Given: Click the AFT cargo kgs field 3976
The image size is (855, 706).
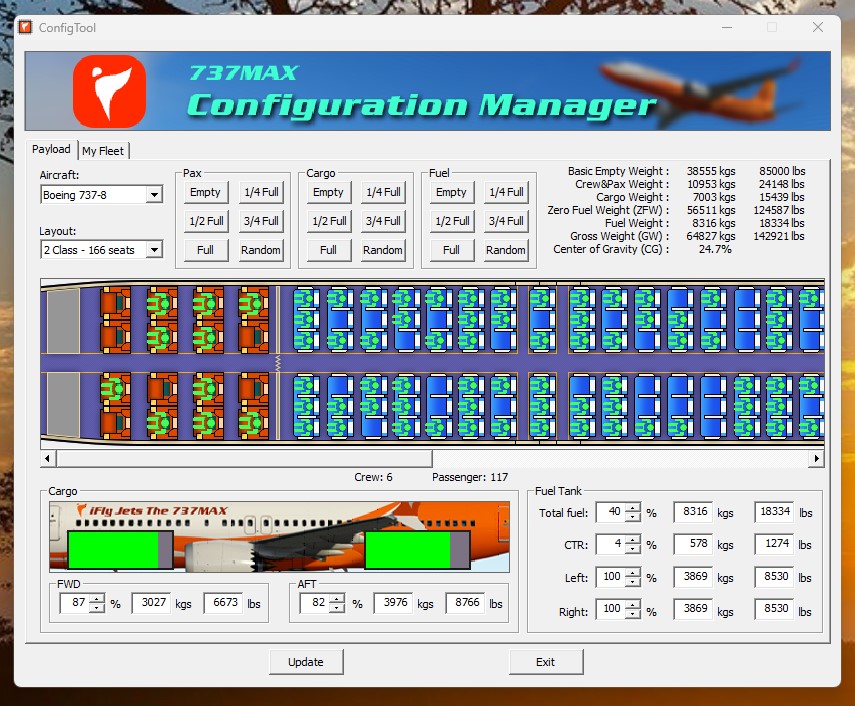Looking at the screenshot, I should [x=393, y=602].
